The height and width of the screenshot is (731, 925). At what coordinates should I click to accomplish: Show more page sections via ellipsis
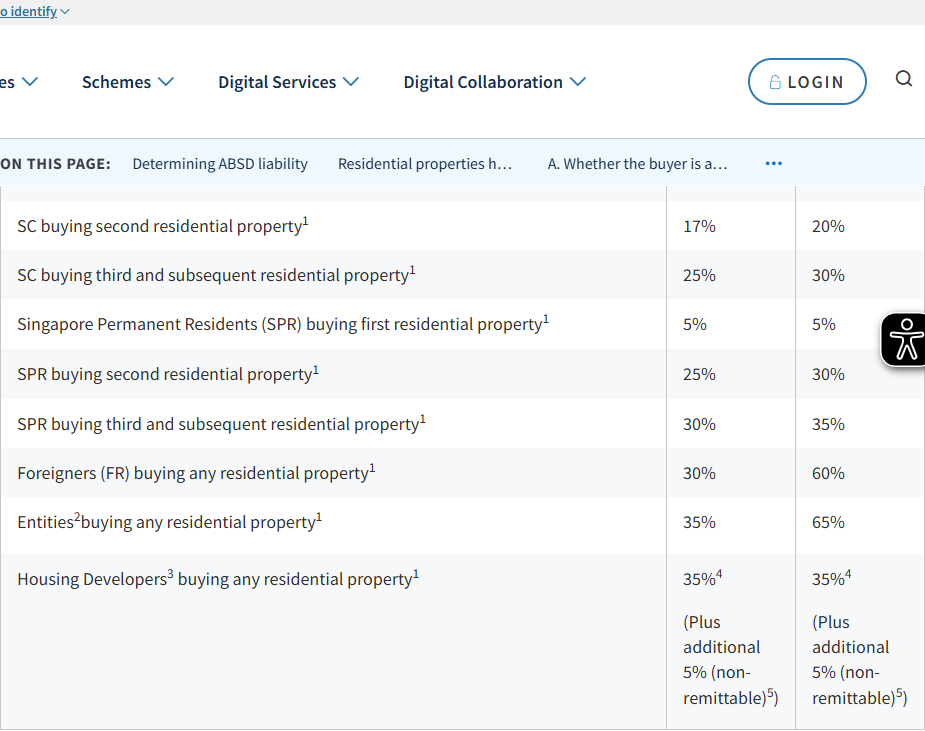point(773,163)
